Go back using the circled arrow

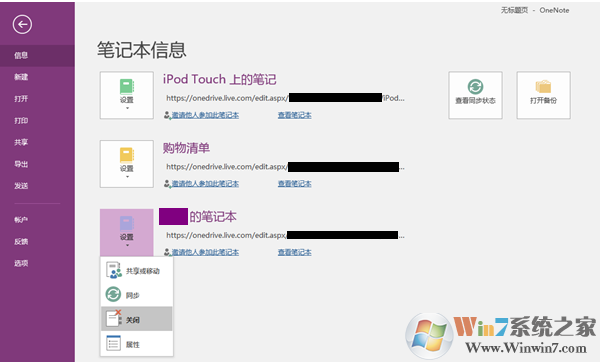(x=22, y=25)
